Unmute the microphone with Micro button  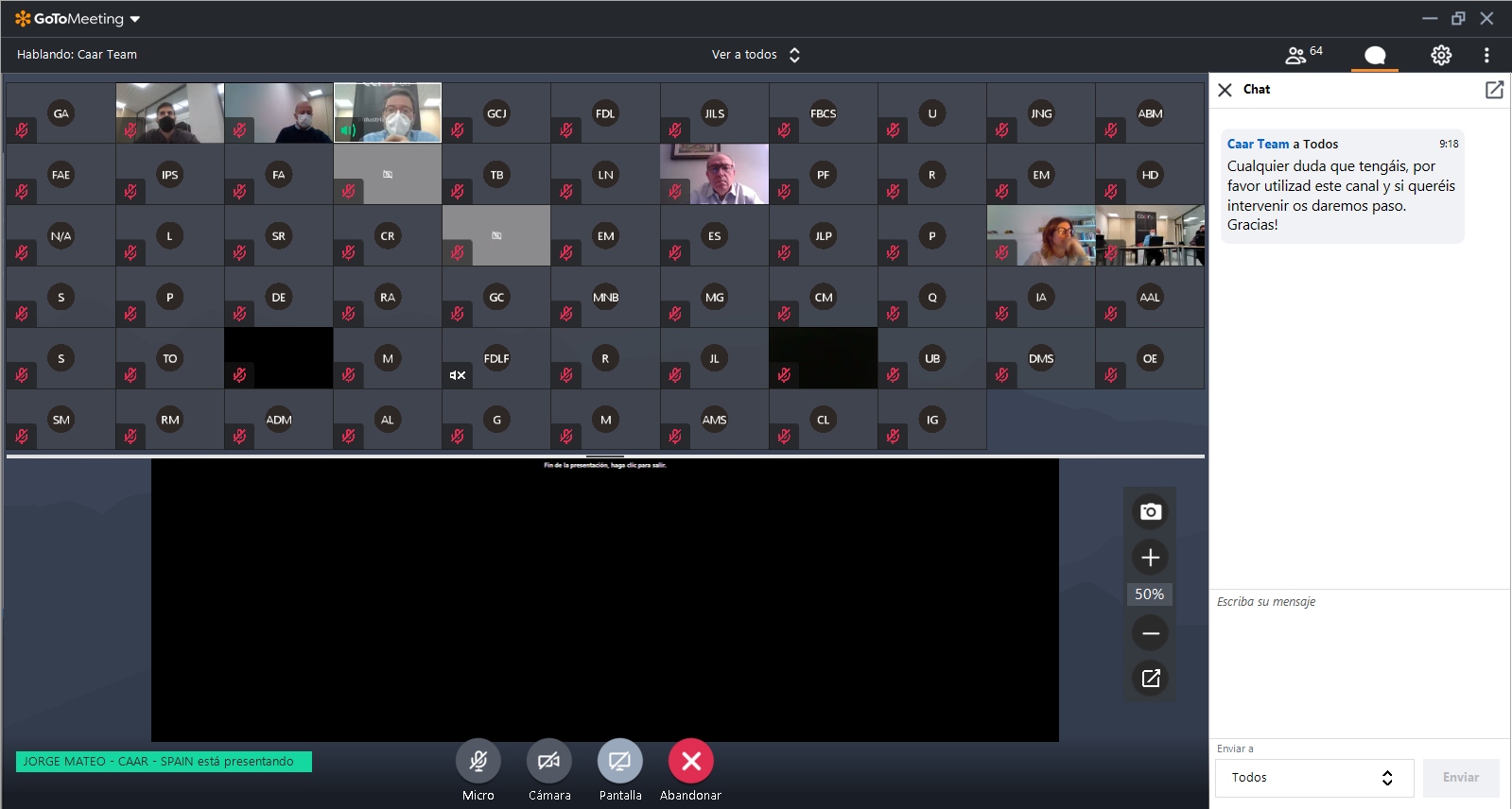pyautogui.click(x=478, y=761)
